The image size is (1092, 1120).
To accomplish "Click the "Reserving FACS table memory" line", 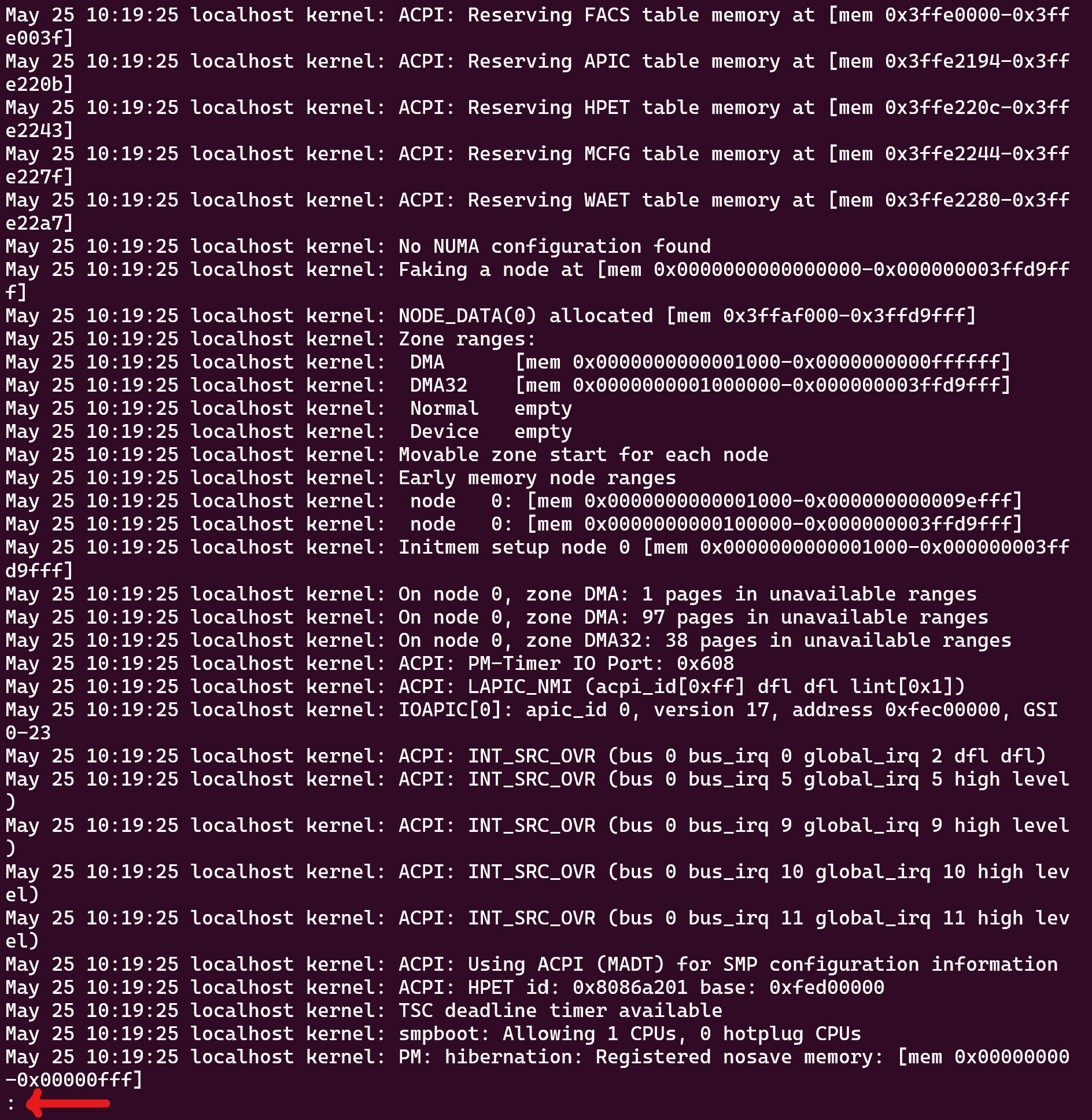I will [537, 27].
